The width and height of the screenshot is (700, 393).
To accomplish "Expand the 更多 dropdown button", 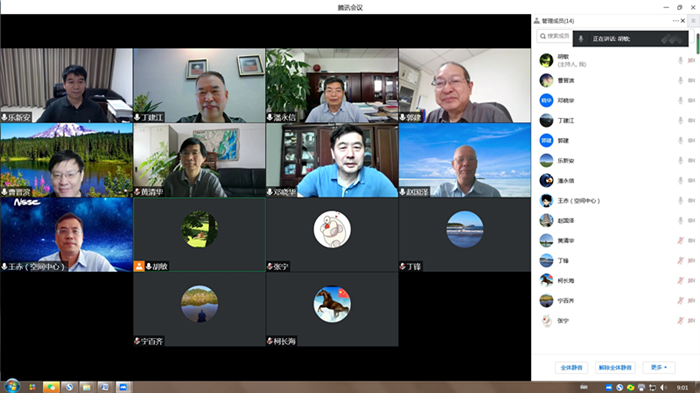I will click(x=659, y=368).
